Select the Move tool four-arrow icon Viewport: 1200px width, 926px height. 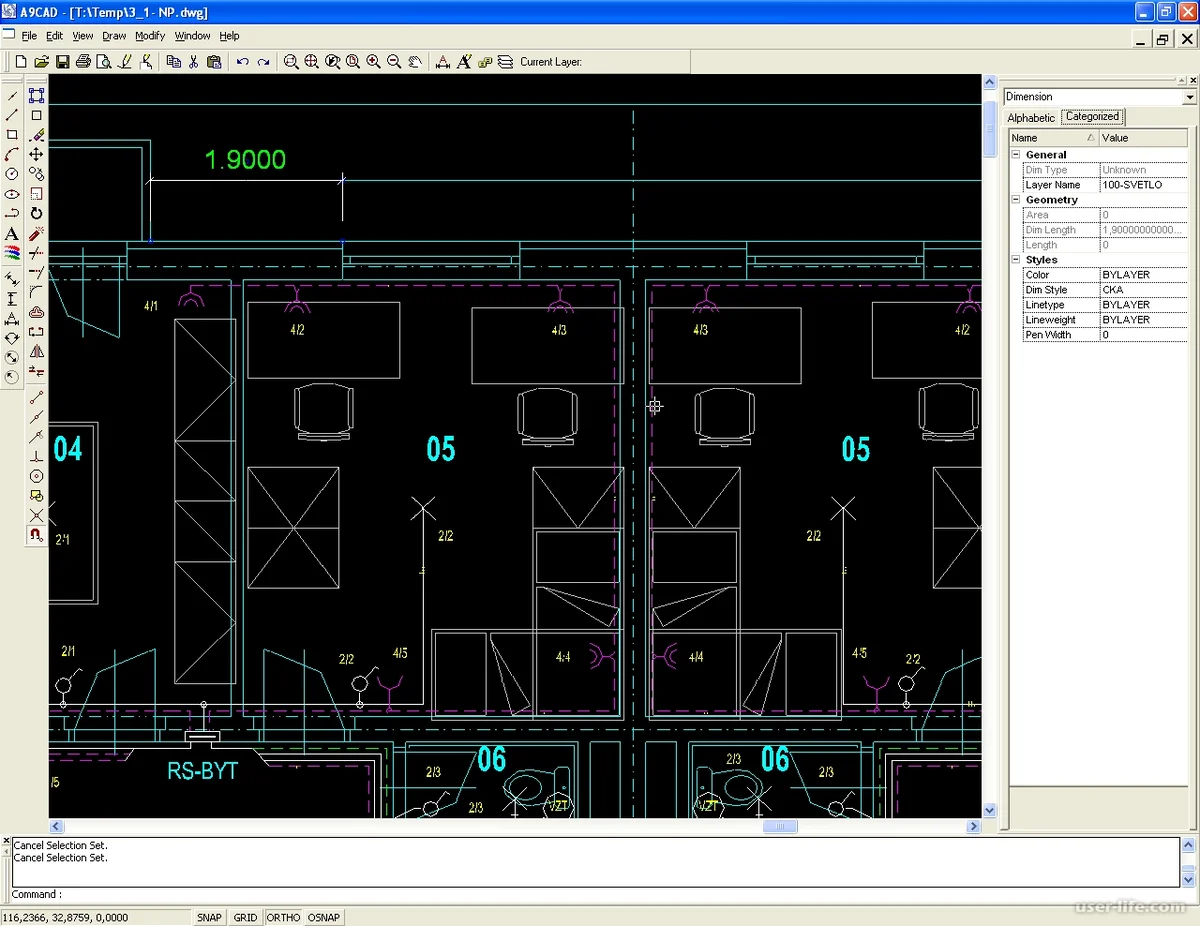(x=36, y=154)
